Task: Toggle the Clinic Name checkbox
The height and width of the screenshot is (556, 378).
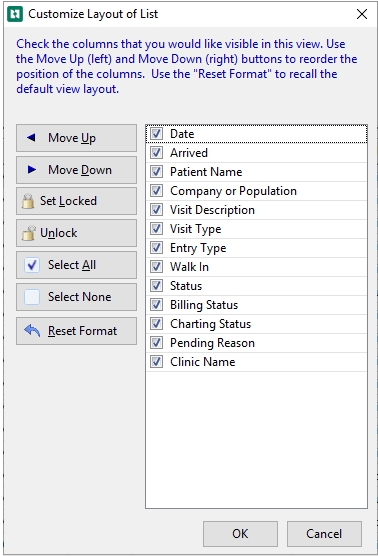Action: tap(156, 362)
